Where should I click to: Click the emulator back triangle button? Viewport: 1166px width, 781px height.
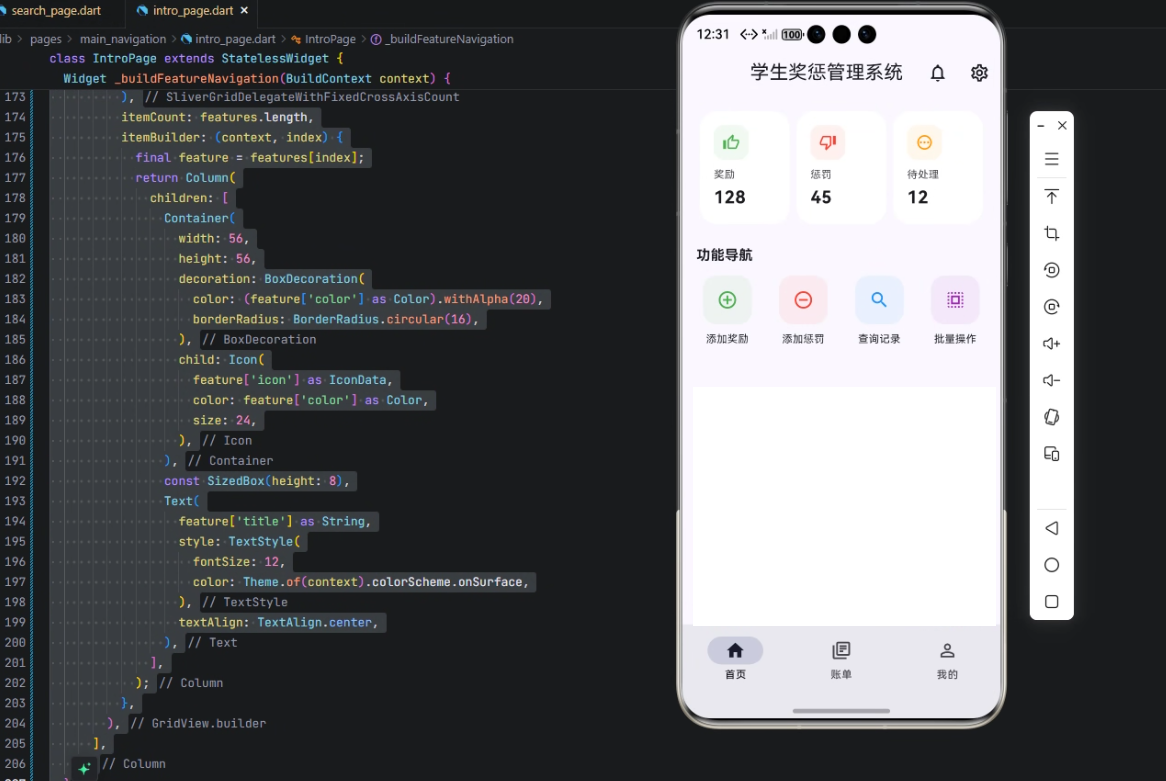pyautogui.click(x=1051, y=528)
